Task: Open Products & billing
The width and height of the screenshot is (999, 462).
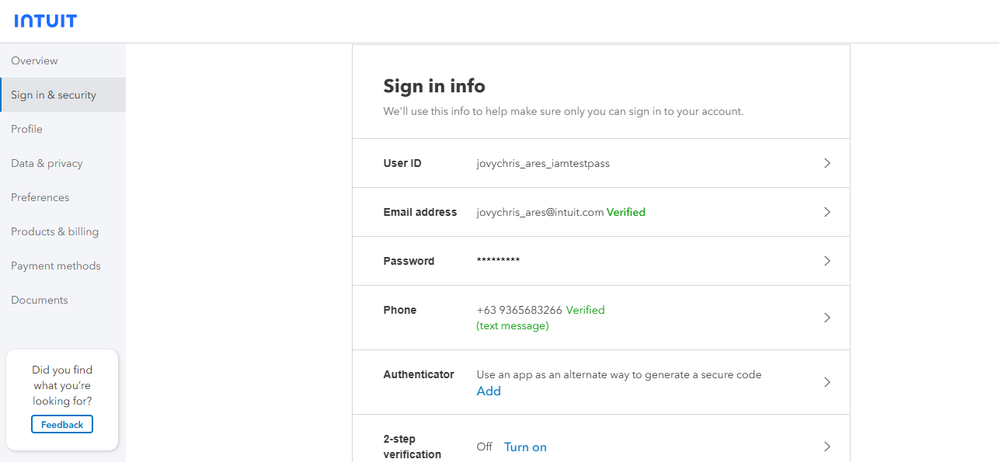Action: (x=55, y=232)
